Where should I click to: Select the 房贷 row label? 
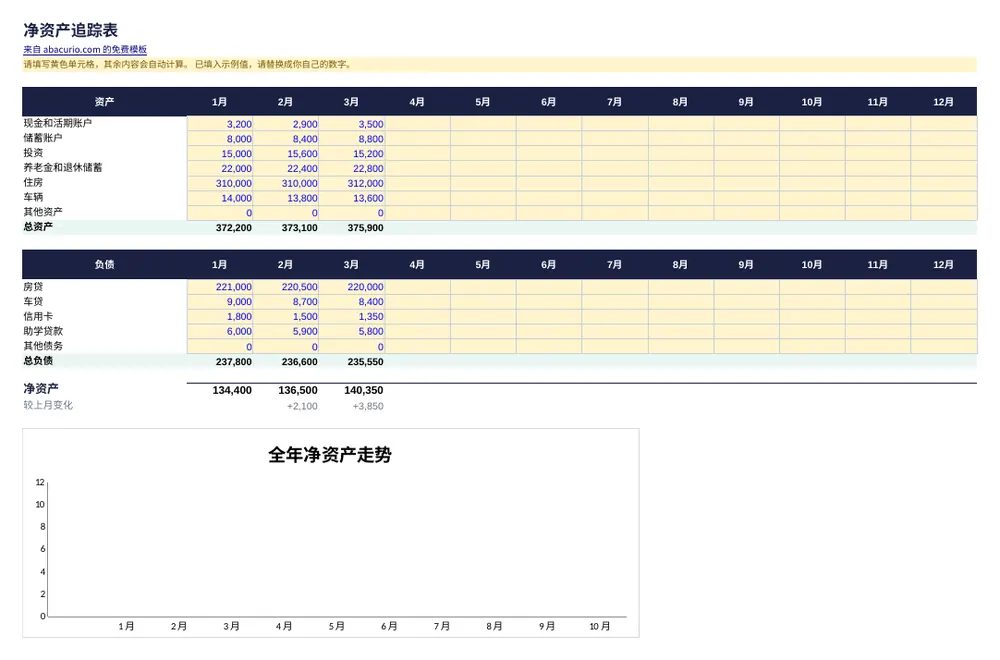tap(33, 287)
